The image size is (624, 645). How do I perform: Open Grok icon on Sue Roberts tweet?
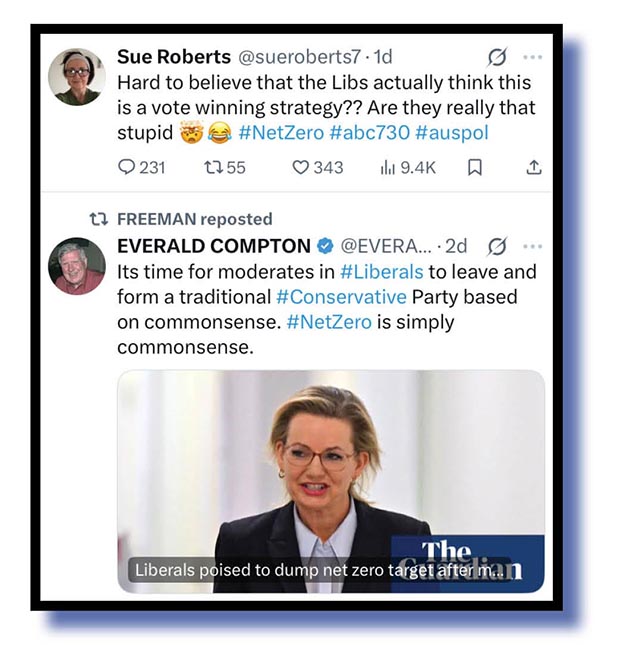coord(497,57)
